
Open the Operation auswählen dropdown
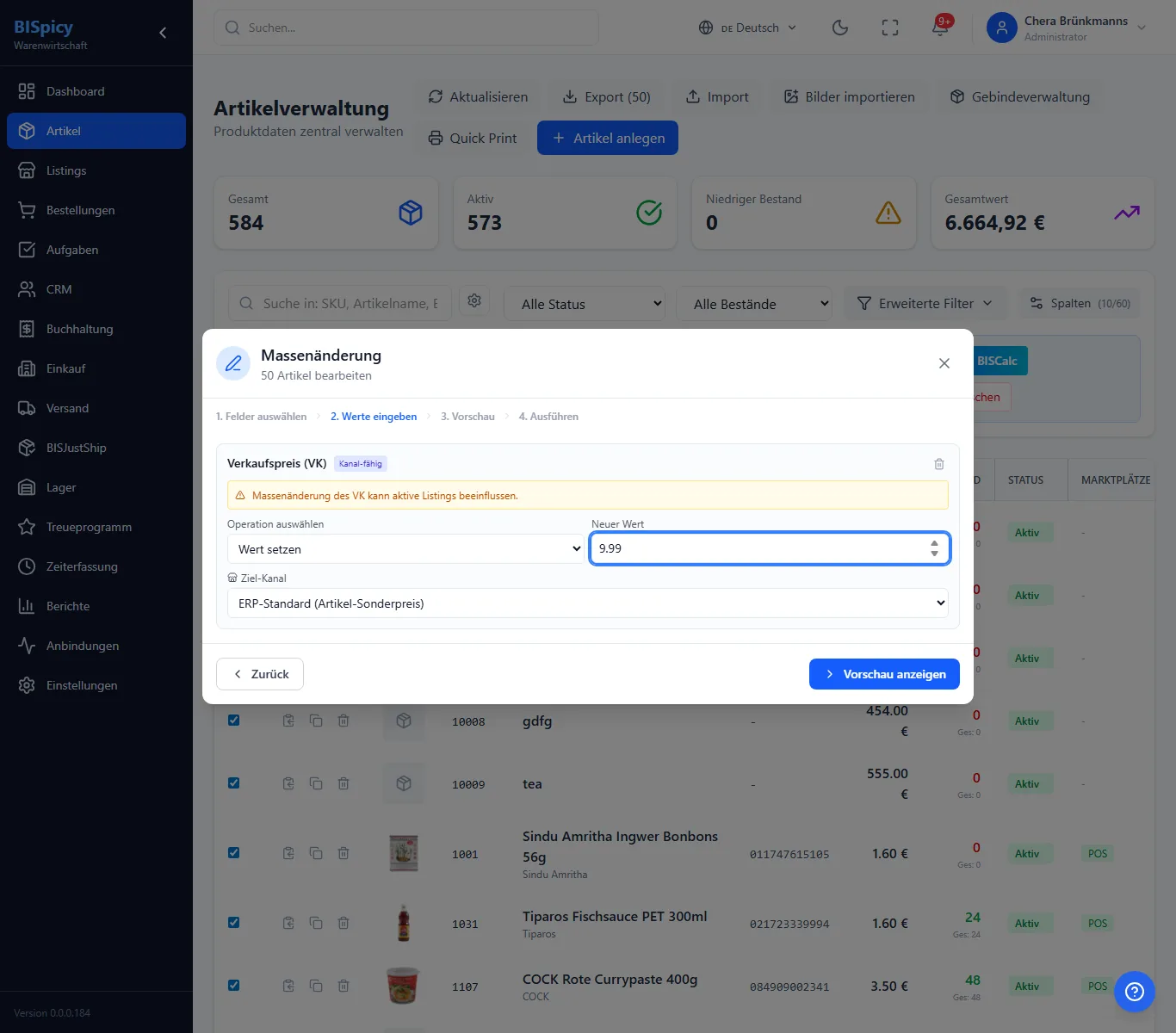pyautogui.click(x=406, y=549)
